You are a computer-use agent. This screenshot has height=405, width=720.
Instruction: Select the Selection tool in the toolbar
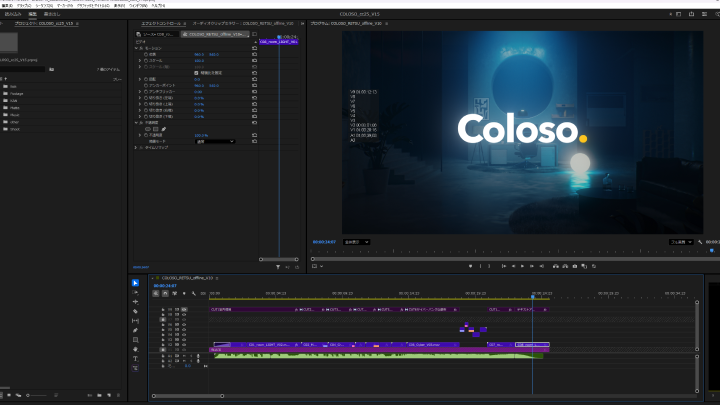(135, 283)
